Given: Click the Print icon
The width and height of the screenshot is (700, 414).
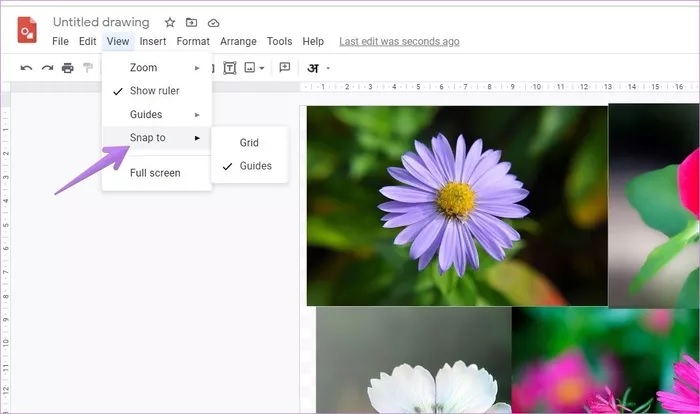Looking at the screenshot, I should 67,68.
